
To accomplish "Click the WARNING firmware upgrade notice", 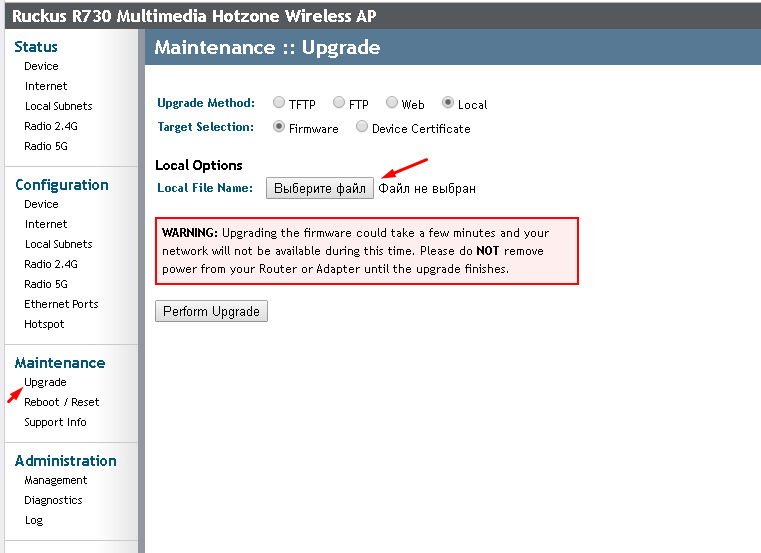I will (x=367, y=251).
